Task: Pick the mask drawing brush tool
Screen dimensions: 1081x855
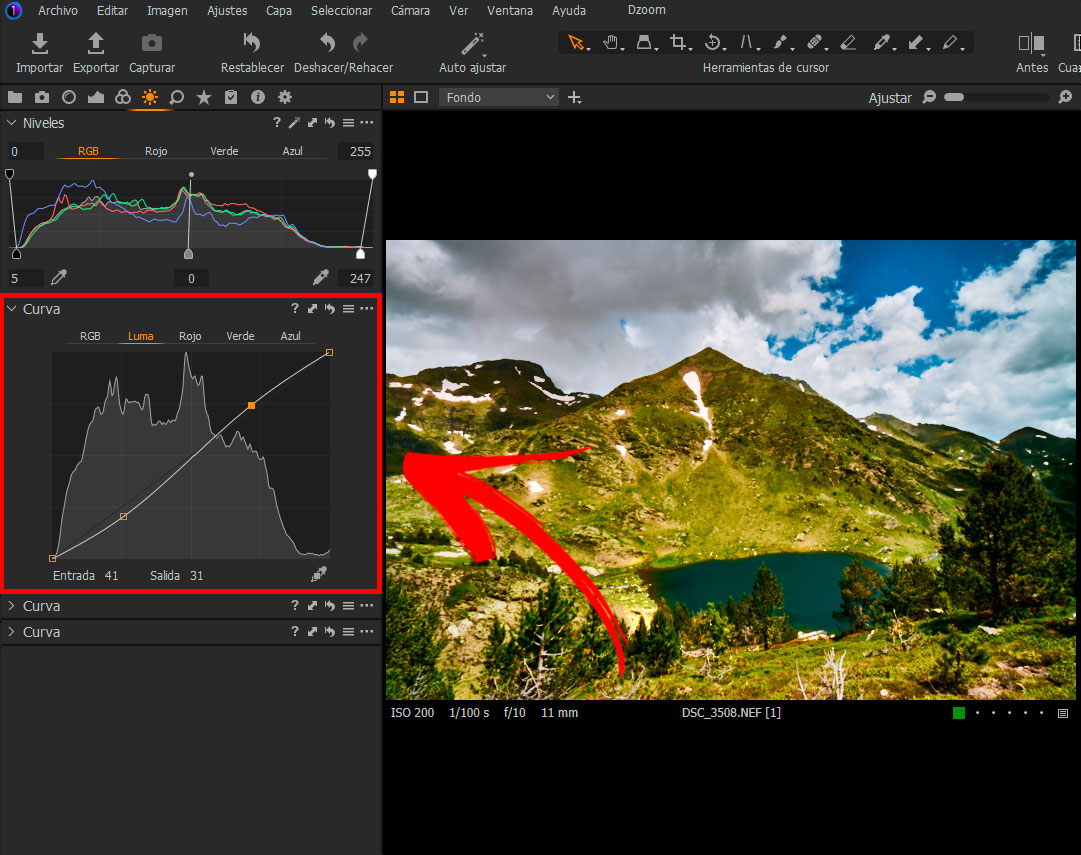Action: 782,42
